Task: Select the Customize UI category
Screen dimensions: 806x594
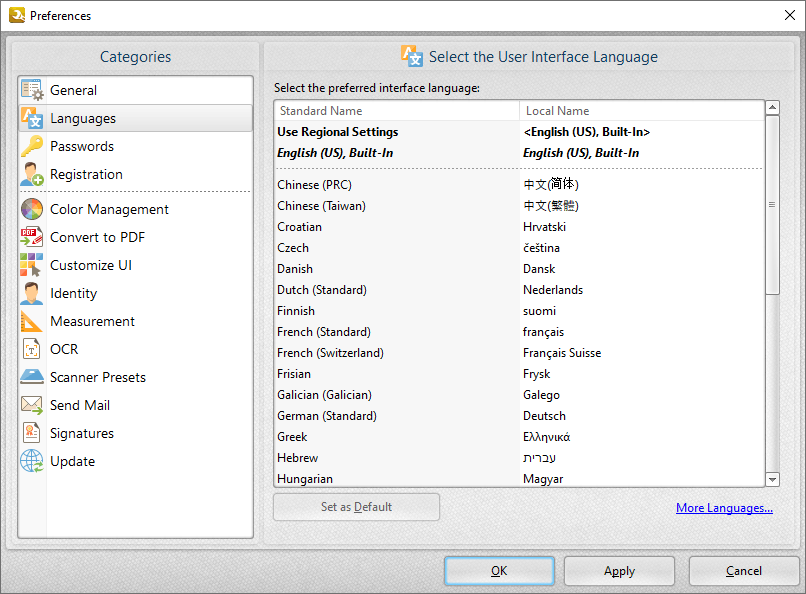Action: (x=91, y=265)
